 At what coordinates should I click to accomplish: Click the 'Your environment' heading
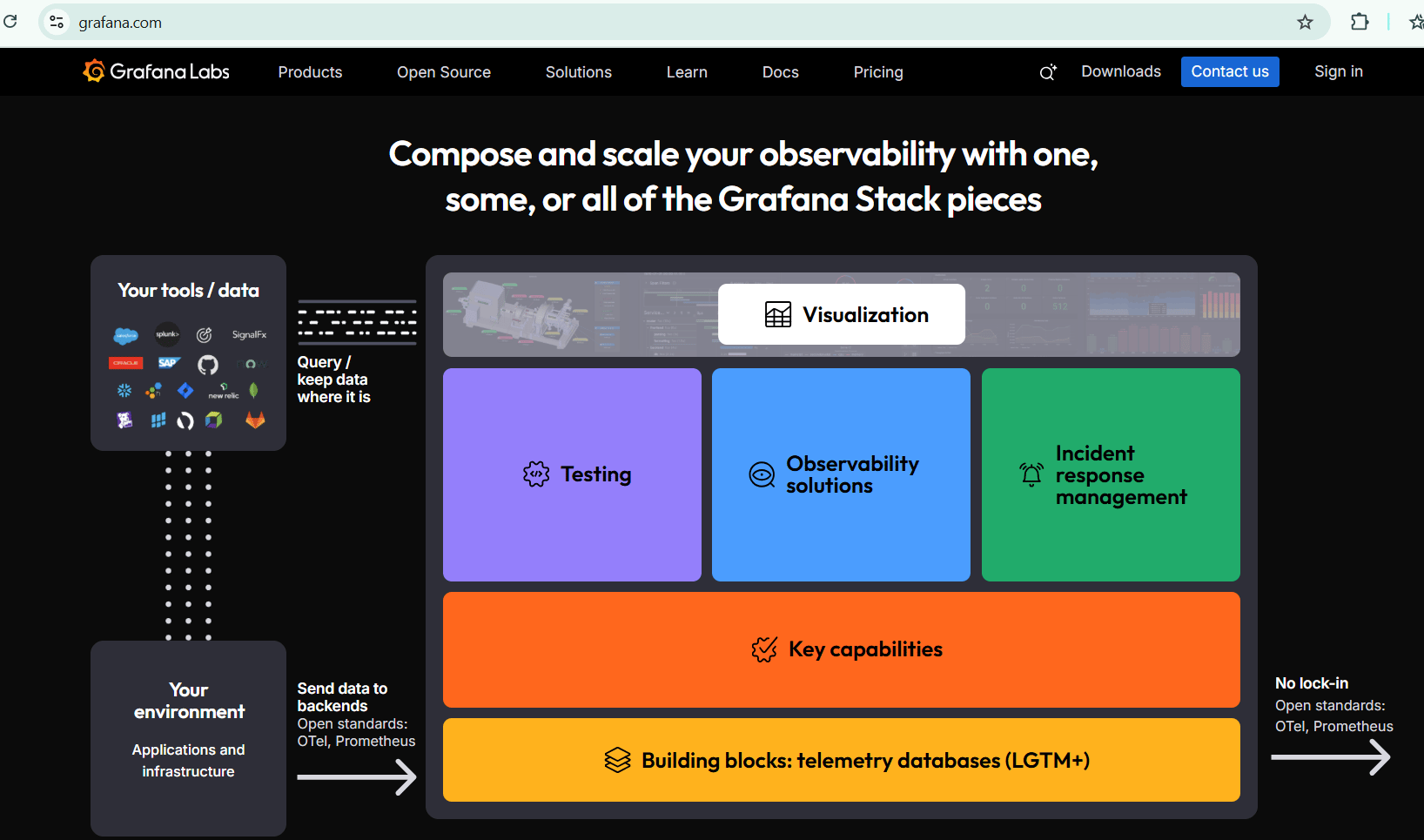click(189, 701)
